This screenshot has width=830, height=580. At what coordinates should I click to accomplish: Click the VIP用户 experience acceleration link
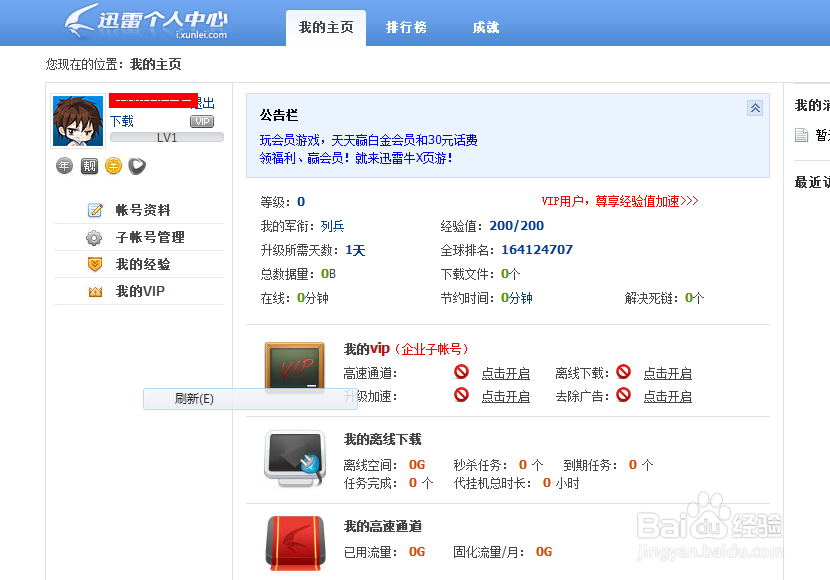coord(620,201)
